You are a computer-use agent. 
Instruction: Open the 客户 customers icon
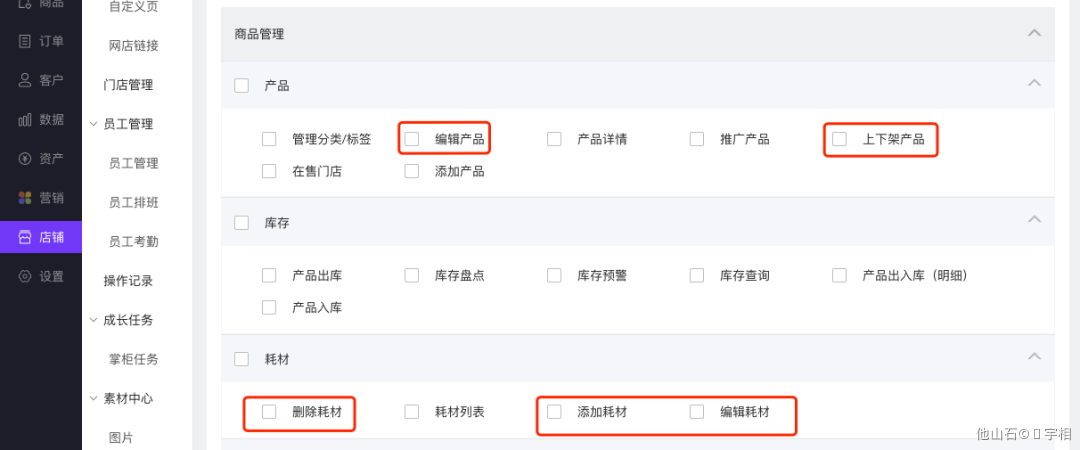tap(25, 80)
